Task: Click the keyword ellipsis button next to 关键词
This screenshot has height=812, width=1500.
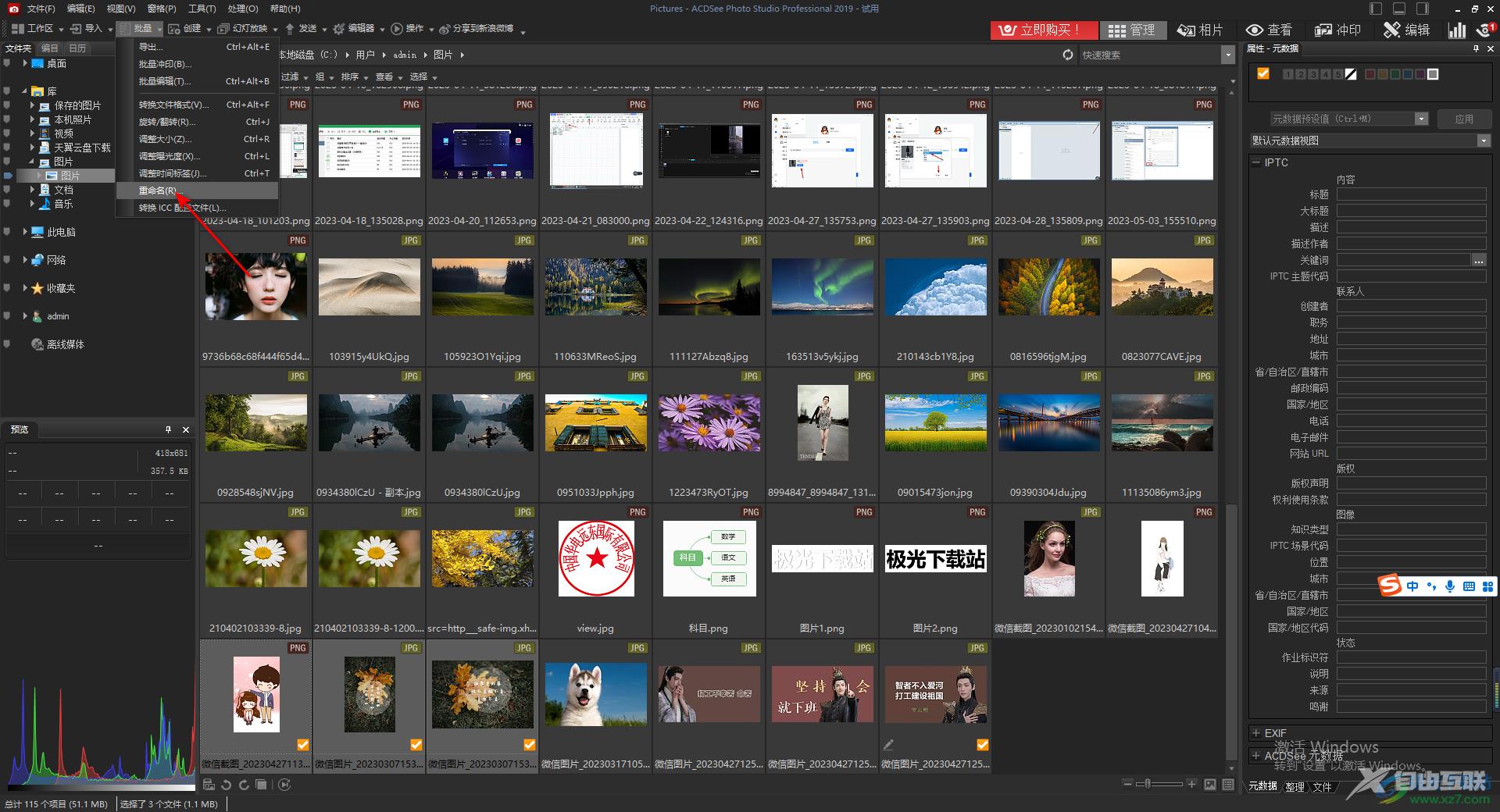Action: coord(1478,260)
